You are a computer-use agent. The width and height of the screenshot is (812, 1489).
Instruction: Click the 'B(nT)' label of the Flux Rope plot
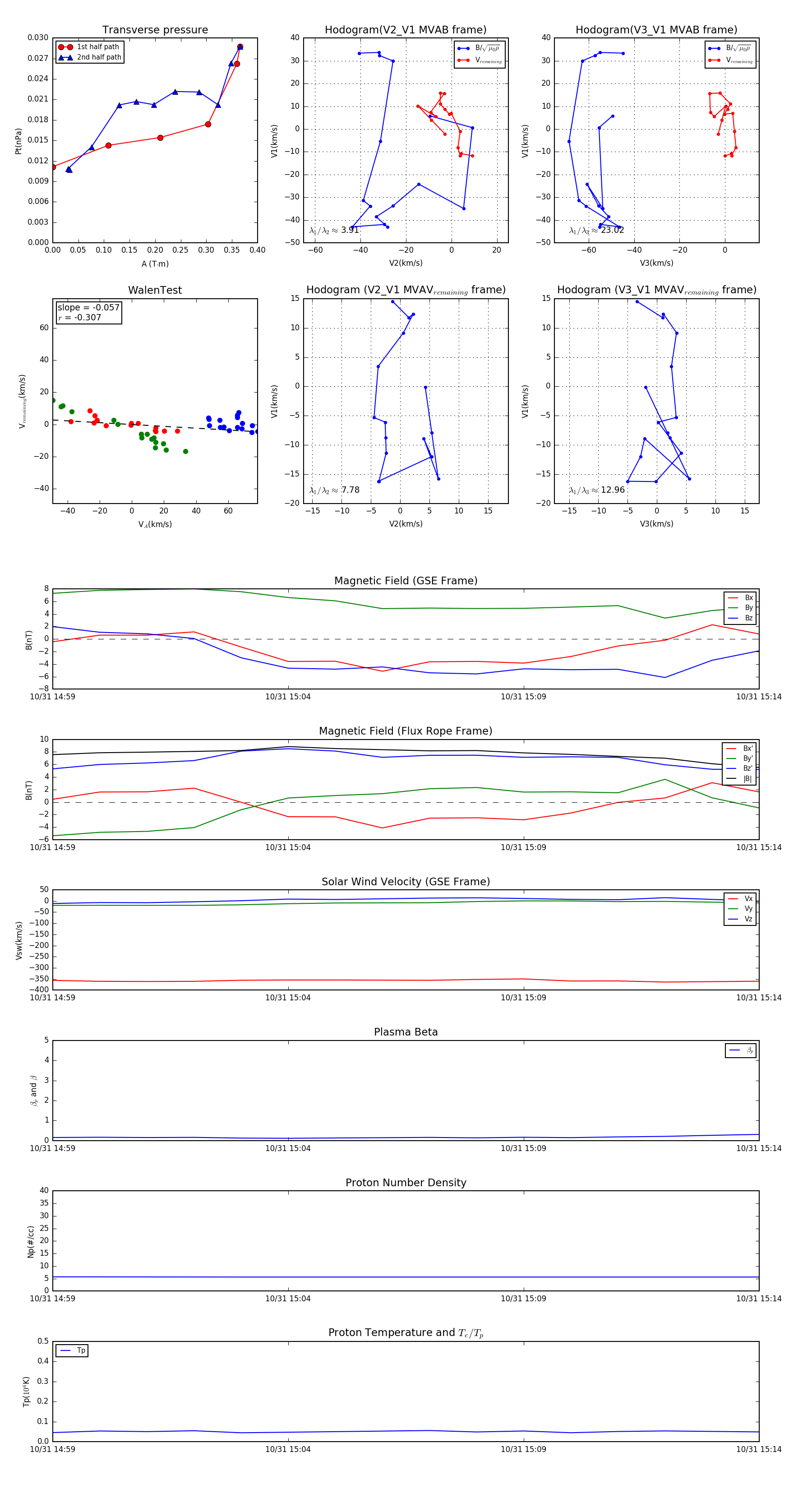point(29,790)
